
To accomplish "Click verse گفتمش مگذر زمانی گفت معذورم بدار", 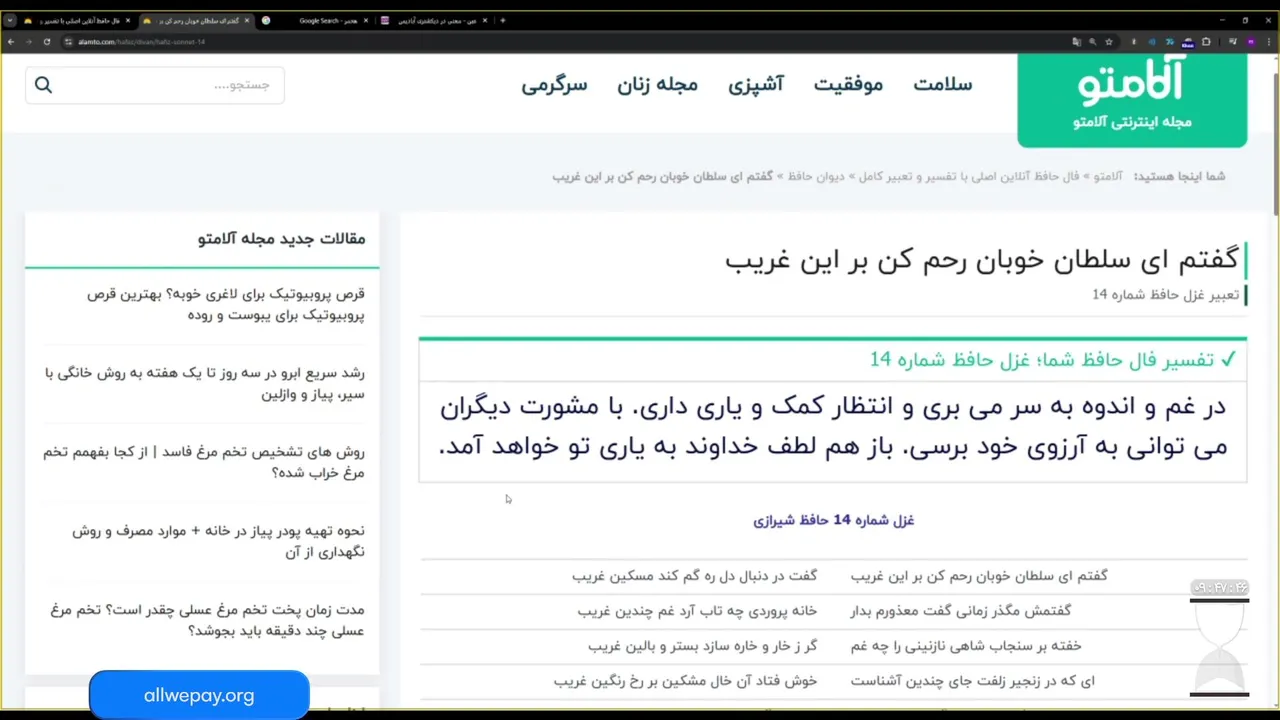I will click(961, 610).
